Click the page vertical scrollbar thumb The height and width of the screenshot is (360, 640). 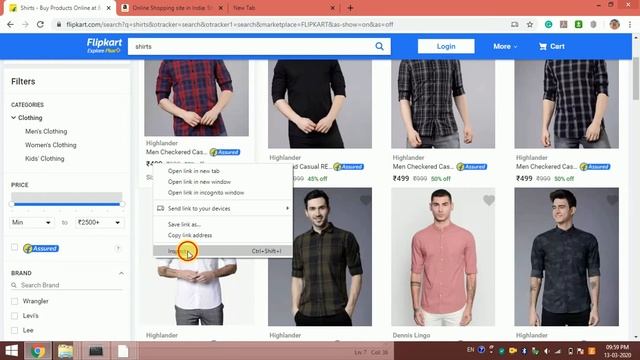click(x=636, y=78)
